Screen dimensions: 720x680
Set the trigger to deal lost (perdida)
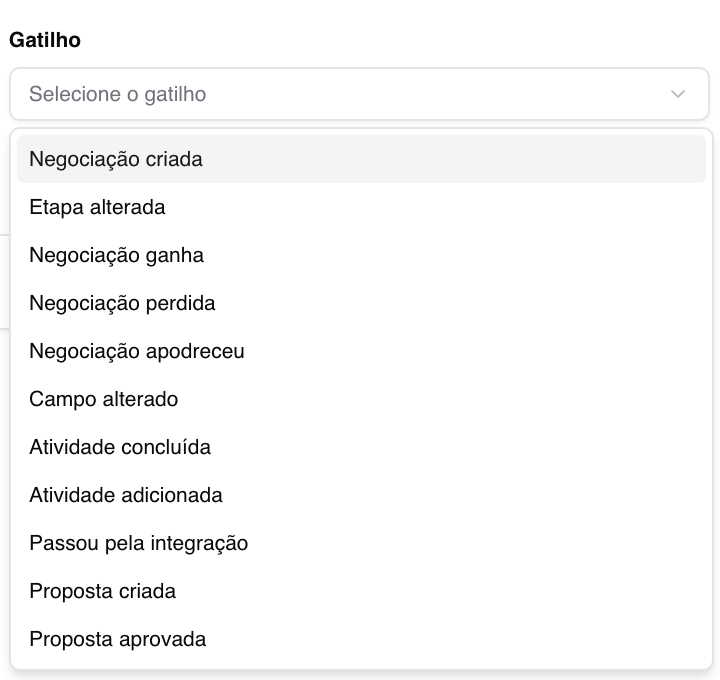pyautogui.click(x=122, y=303)
